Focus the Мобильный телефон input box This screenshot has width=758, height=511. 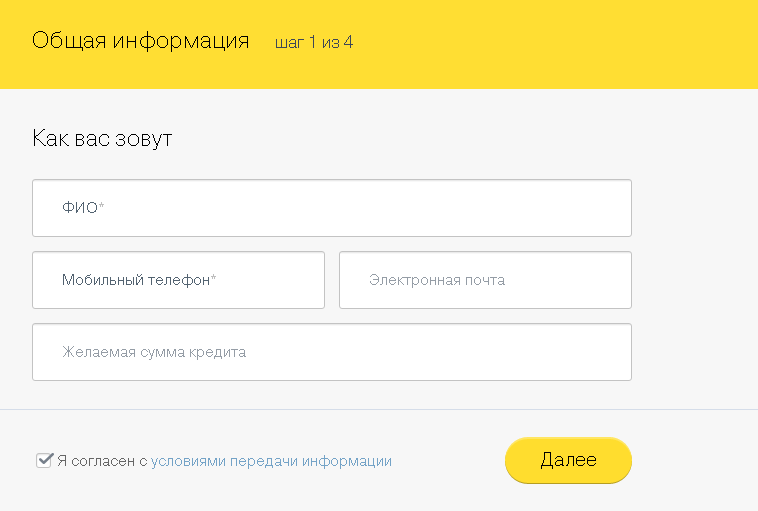click(178, 280)
